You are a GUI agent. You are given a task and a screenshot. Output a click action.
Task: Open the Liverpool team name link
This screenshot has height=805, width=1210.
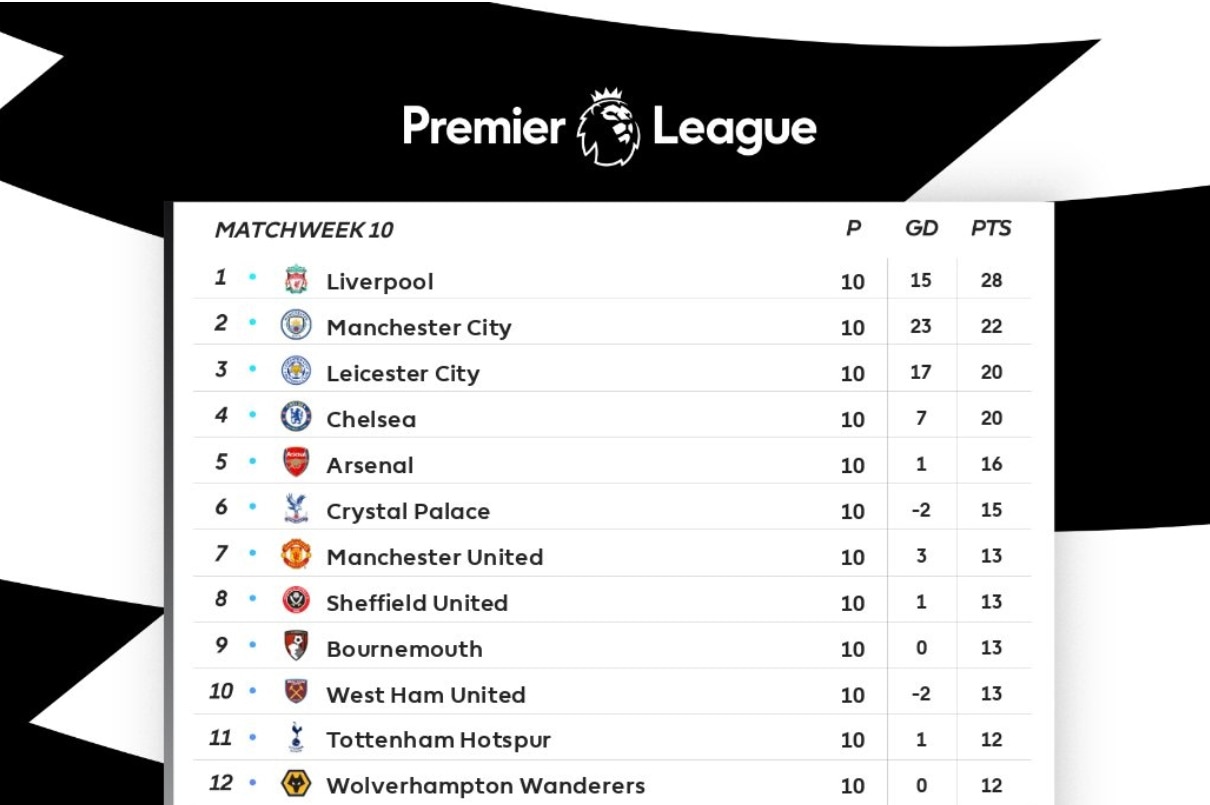pos(380,282)
